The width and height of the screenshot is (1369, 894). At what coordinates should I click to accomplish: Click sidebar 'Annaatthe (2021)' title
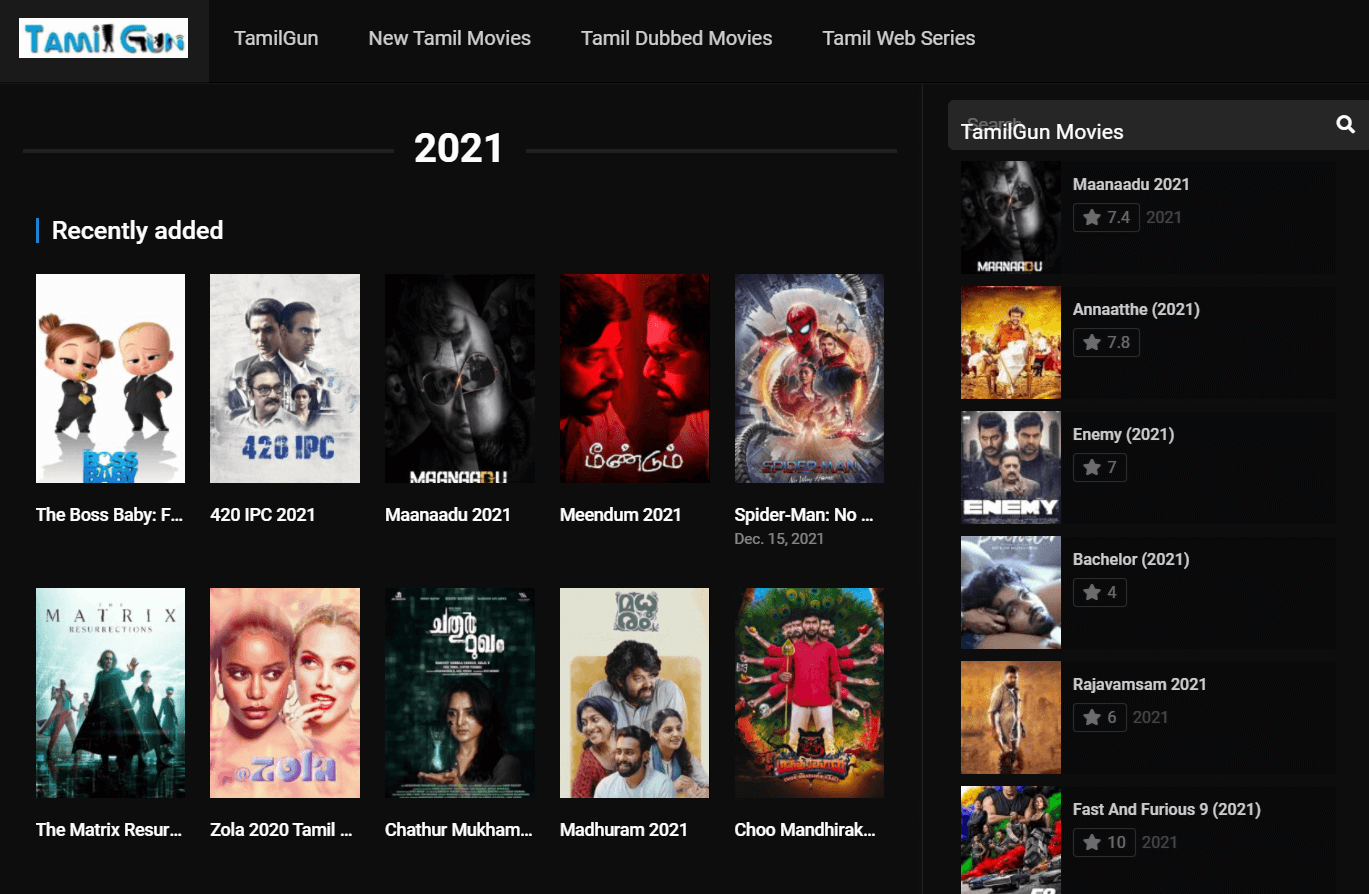pyautogui.click(x=1136, y=309)
